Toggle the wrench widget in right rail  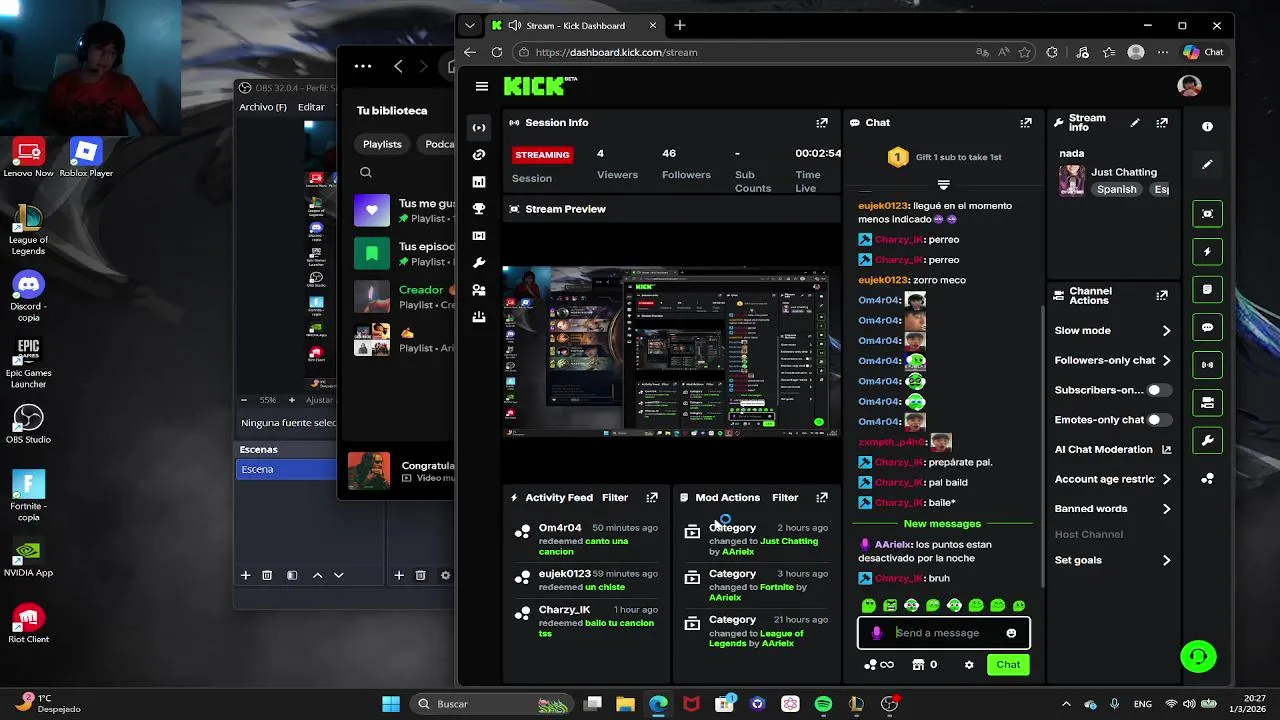click(x=1207, y=441)
